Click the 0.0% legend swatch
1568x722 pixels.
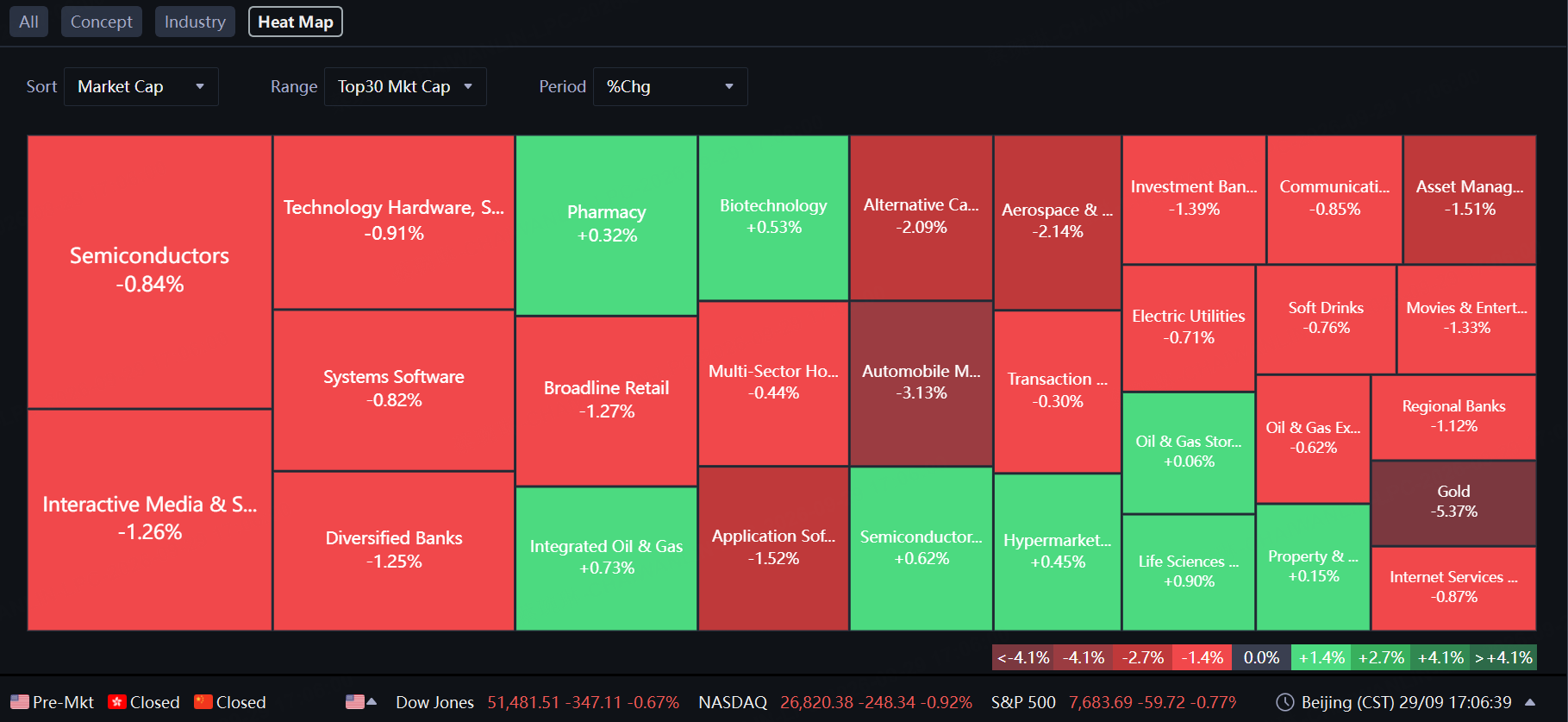1261,657
